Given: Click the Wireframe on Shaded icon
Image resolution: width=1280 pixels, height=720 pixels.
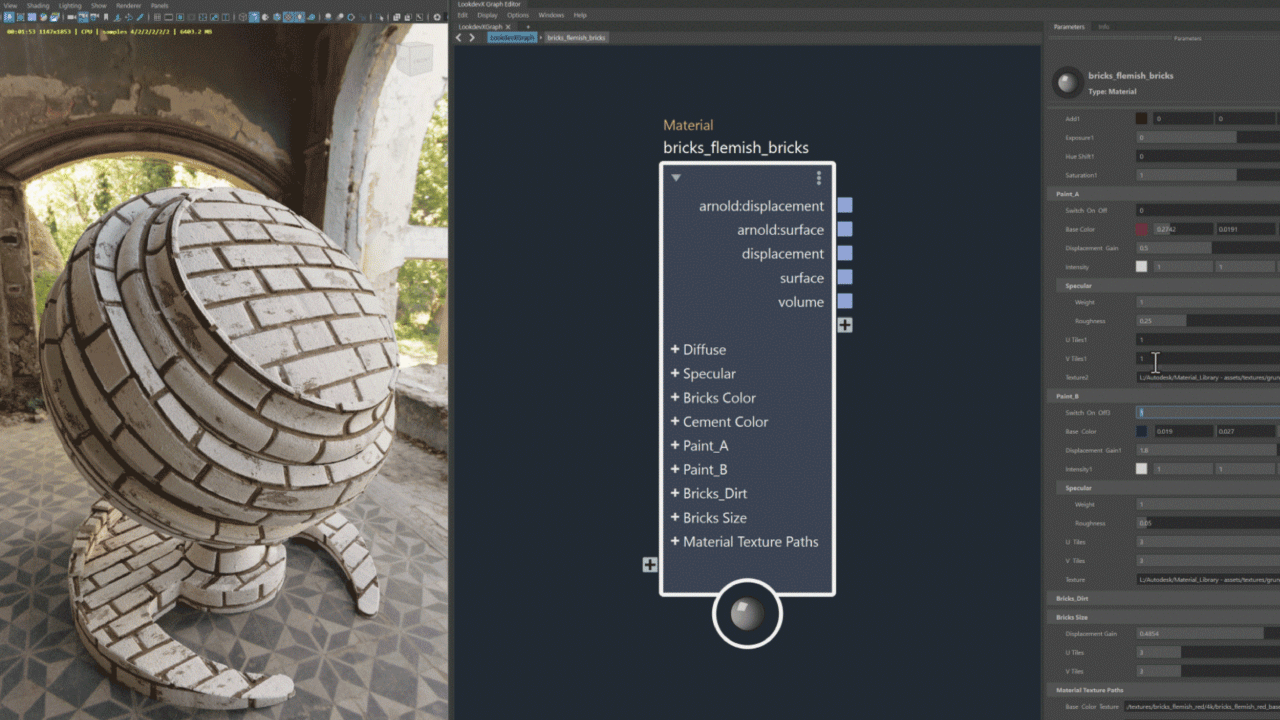Looking at the screenshot, I should pos(277,17).
